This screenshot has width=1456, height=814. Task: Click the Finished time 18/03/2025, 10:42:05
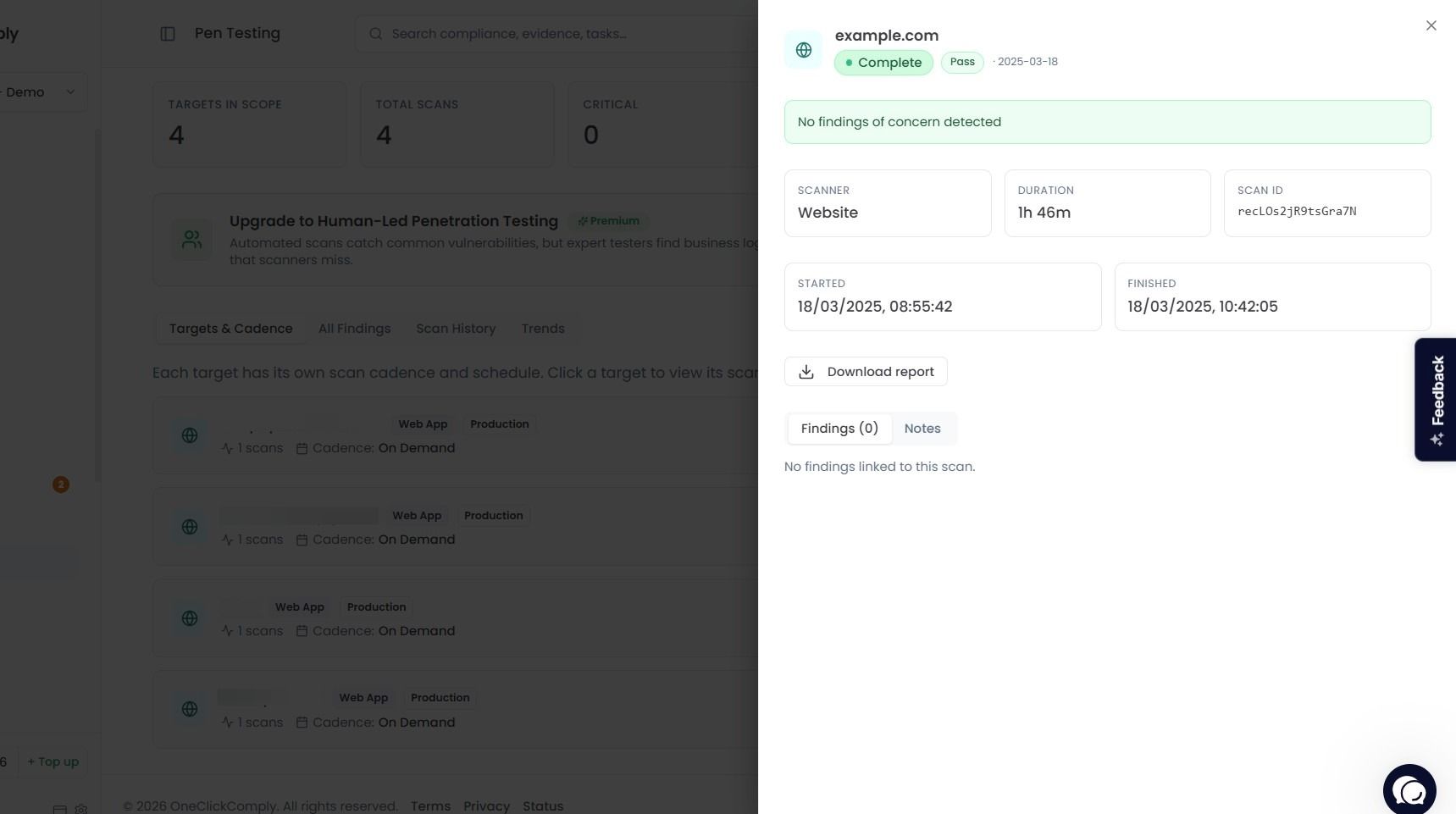pos(1203,307)
